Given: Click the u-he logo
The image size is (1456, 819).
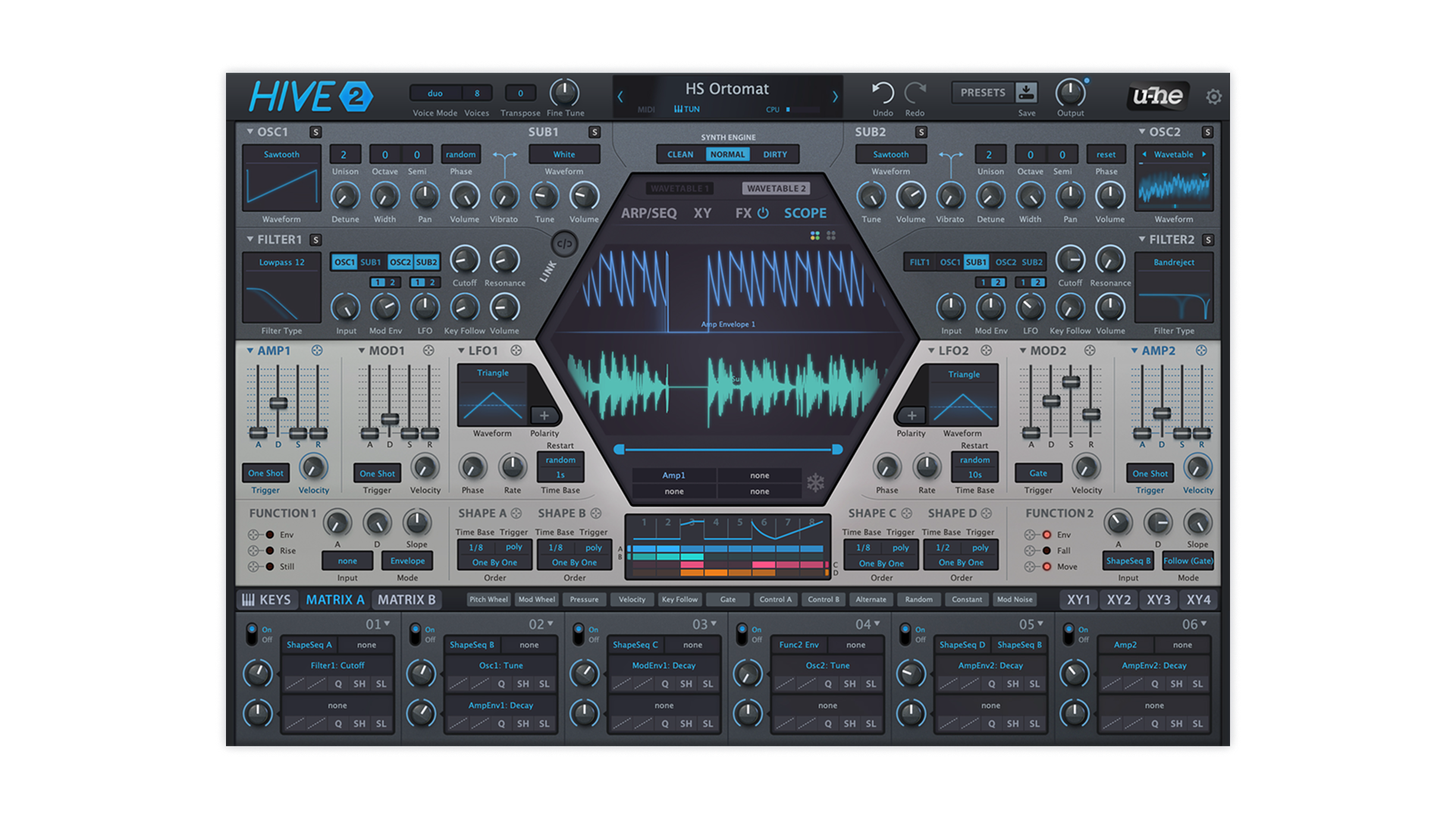Looking at the screenshot, I should 1157,96.
